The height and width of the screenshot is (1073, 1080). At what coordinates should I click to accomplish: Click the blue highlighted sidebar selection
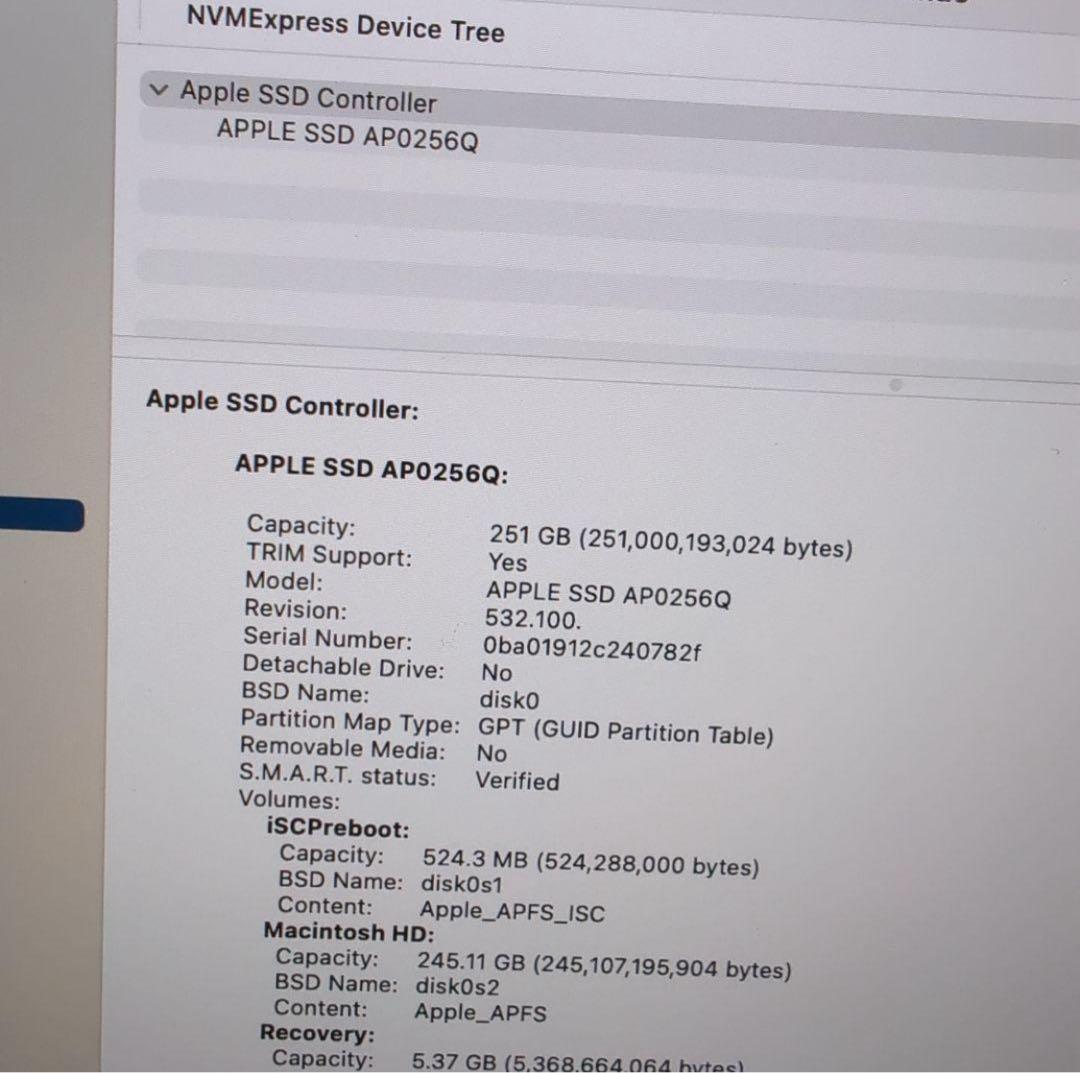click(42, 516)
